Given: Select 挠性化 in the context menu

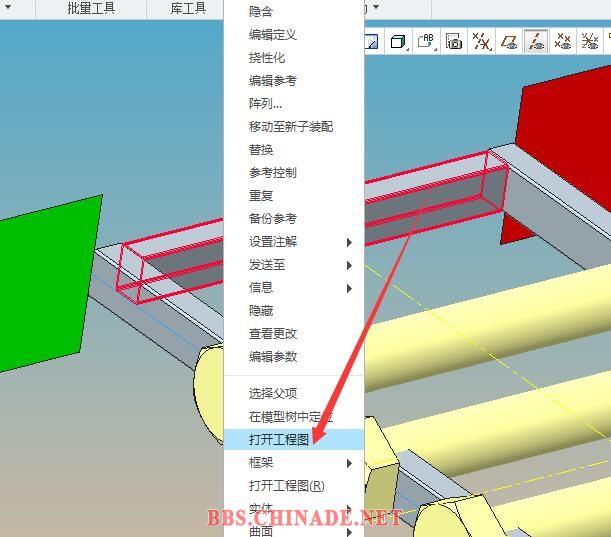Looking at the screenshot, I should pyautogui.click(x=294, y=58).
